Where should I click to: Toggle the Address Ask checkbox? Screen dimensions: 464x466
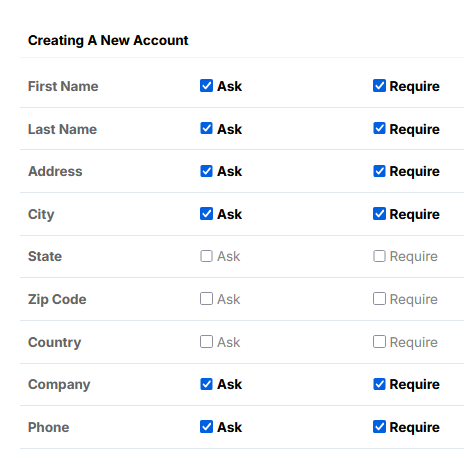point(206,171)
